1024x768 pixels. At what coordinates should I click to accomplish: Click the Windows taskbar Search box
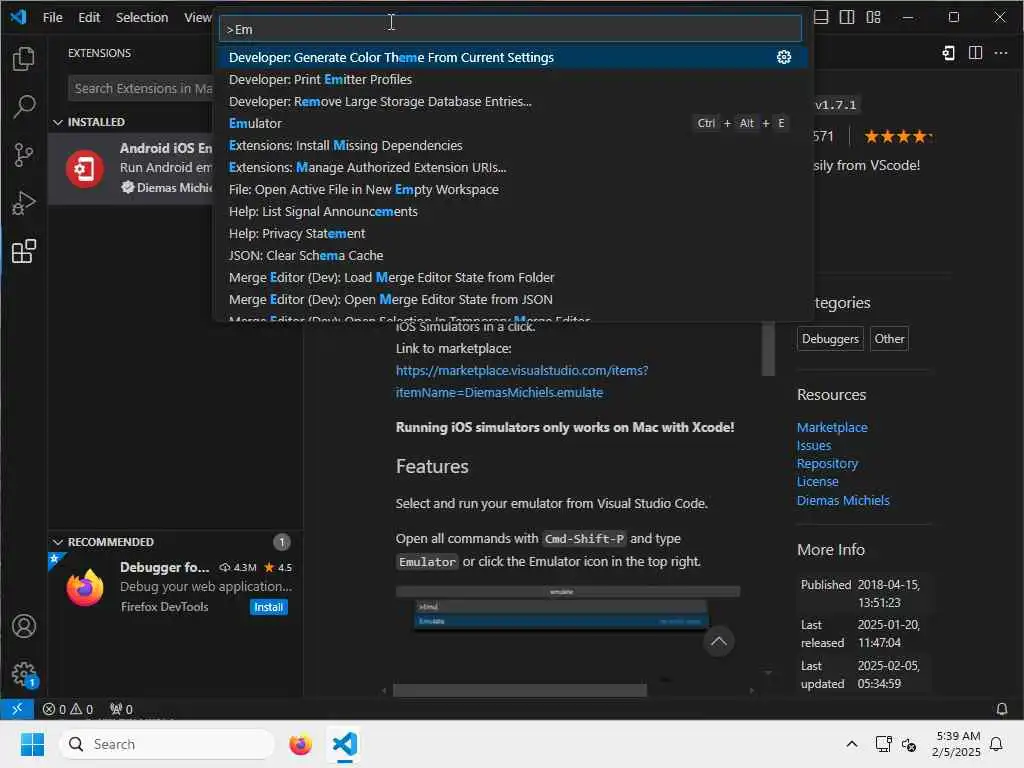167,744
